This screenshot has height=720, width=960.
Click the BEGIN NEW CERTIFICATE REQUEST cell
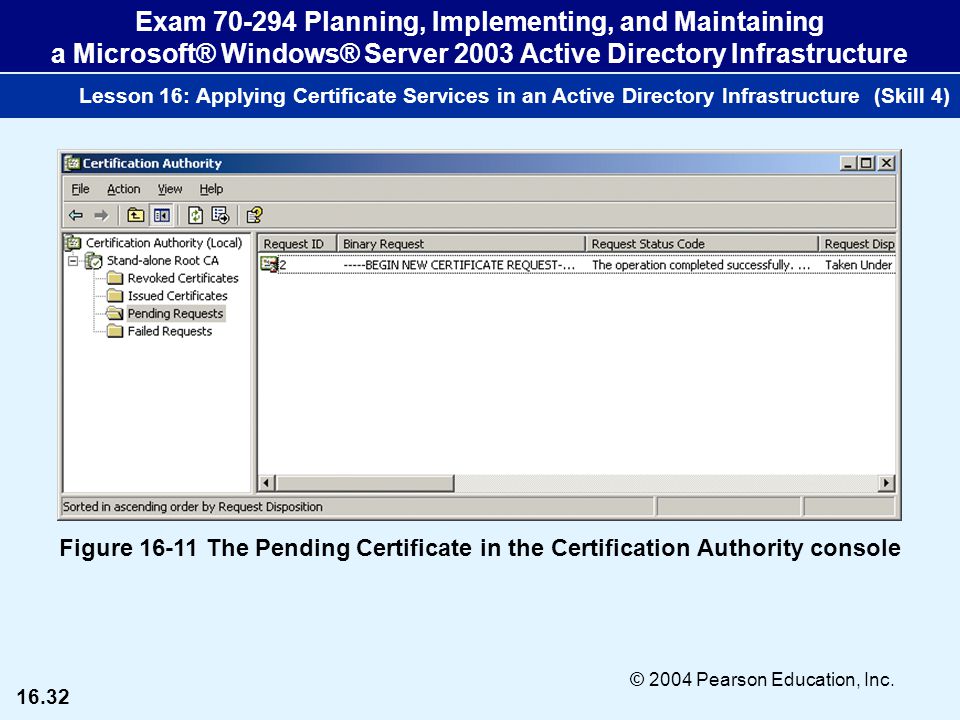coord(459,265)
